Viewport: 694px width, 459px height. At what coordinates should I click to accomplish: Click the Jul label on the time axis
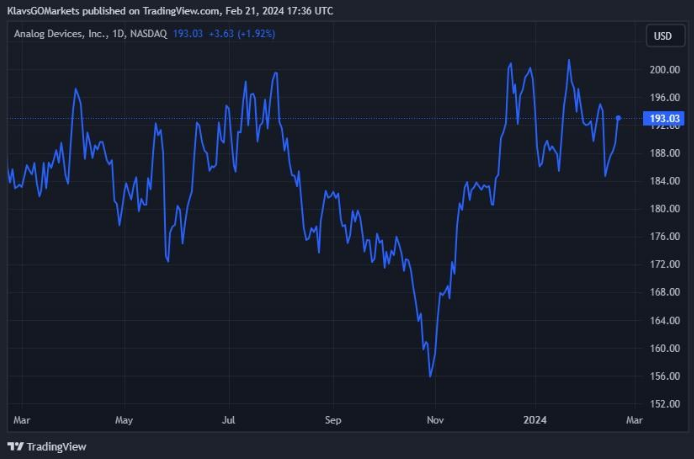[228, 421]
